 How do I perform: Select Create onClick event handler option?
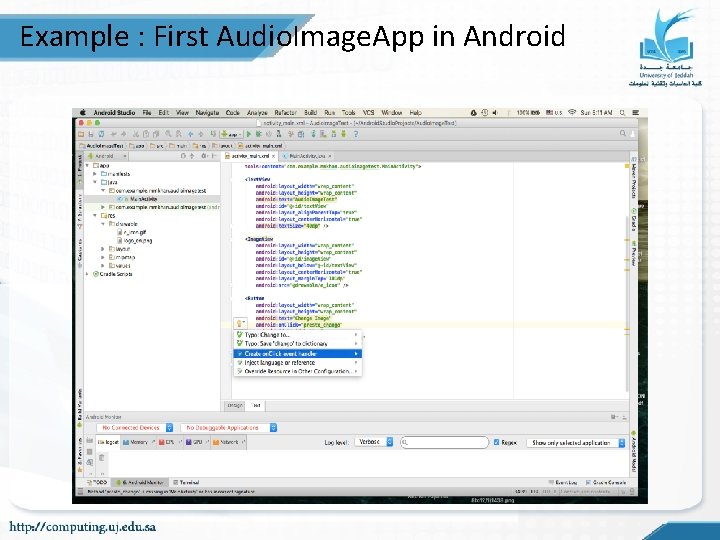coord(298,354)
